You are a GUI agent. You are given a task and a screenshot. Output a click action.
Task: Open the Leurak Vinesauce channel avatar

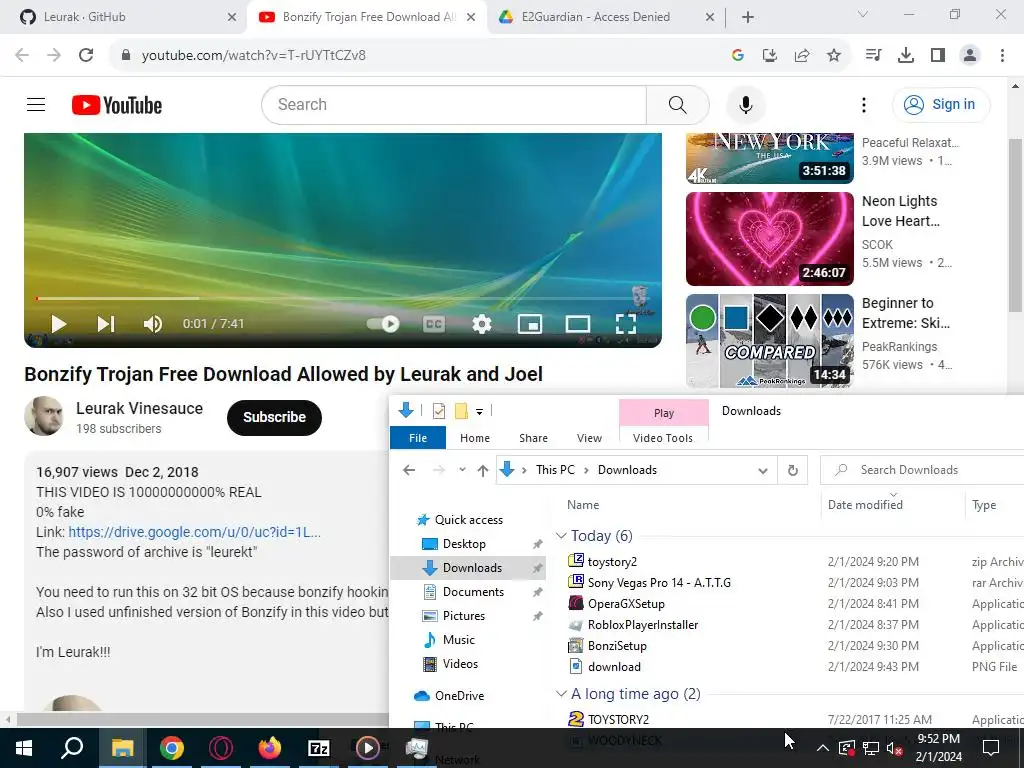coord(44,416)
